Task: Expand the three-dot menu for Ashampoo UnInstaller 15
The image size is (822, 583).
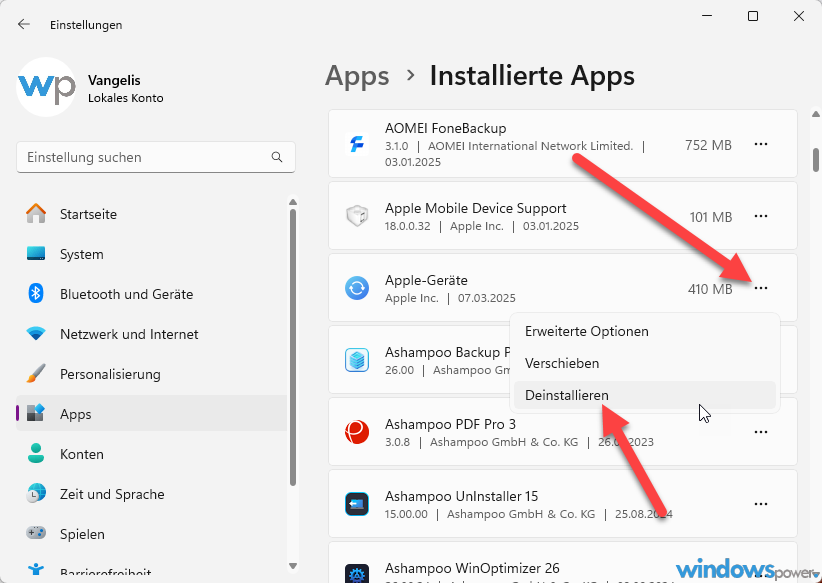Action: pyautogui.click(x=761, y=504)
